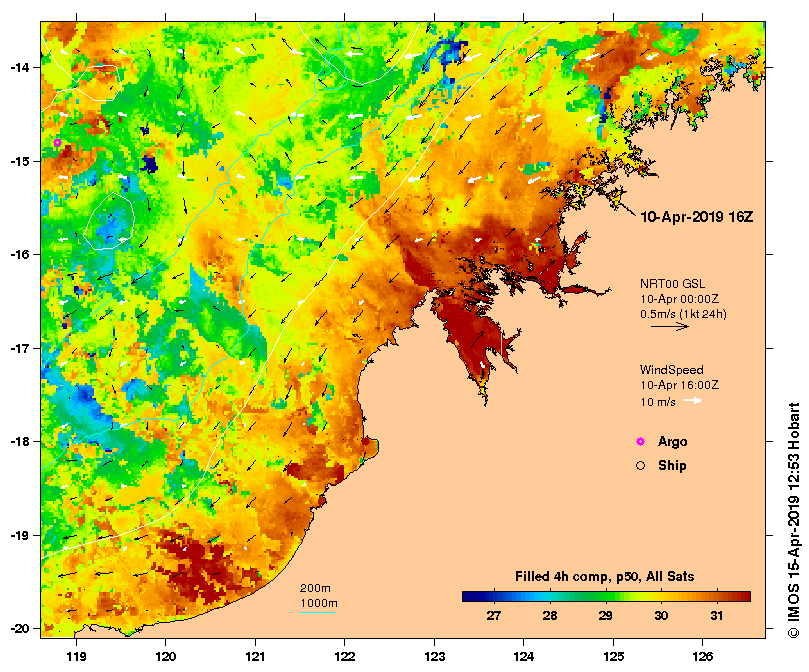Click the latitude label -19

[20, 535]
